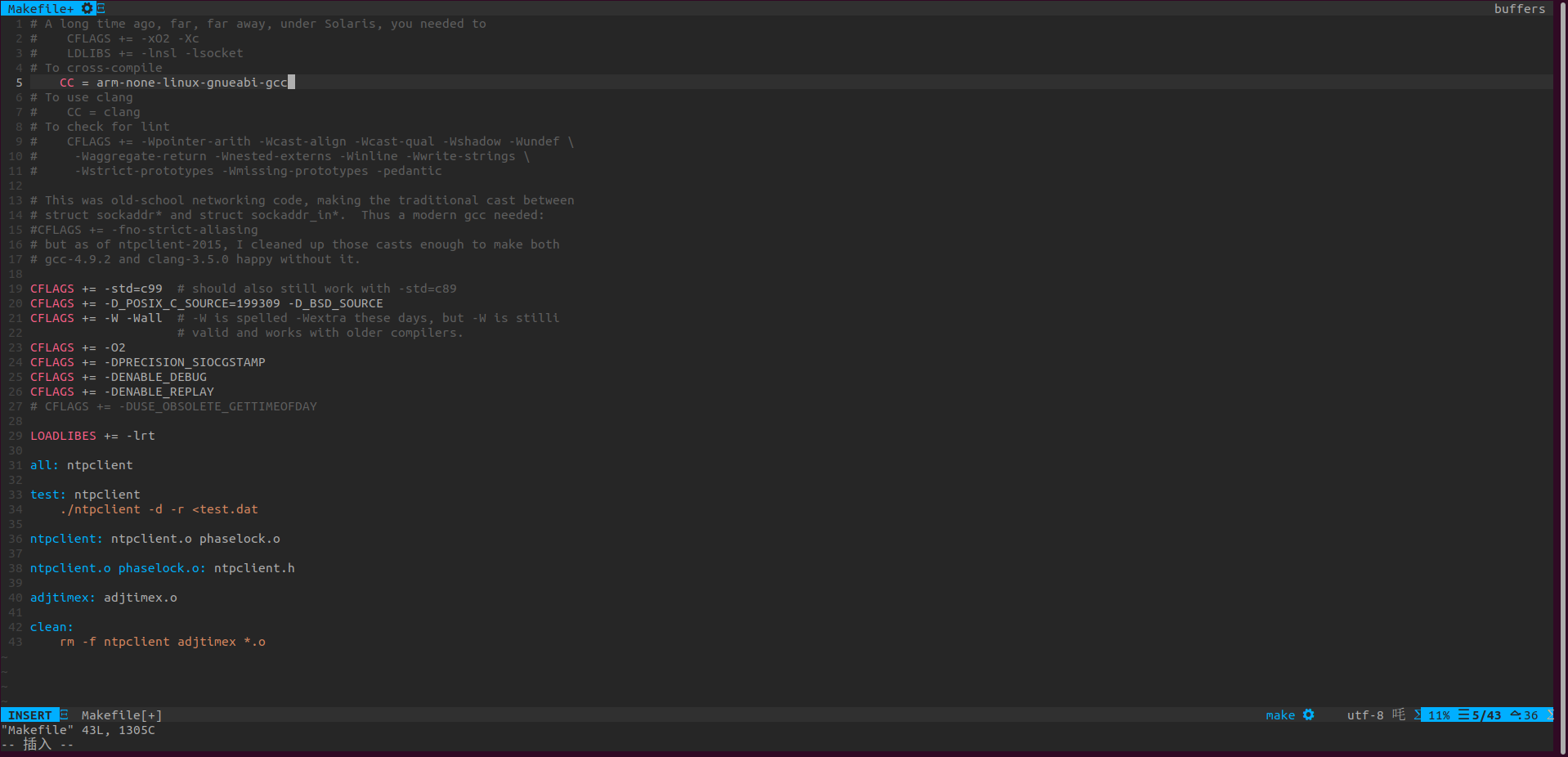Screen dimensions: 1568x757
Task: Click the utf-8 encoding indicator
Action: (1364, 714)
